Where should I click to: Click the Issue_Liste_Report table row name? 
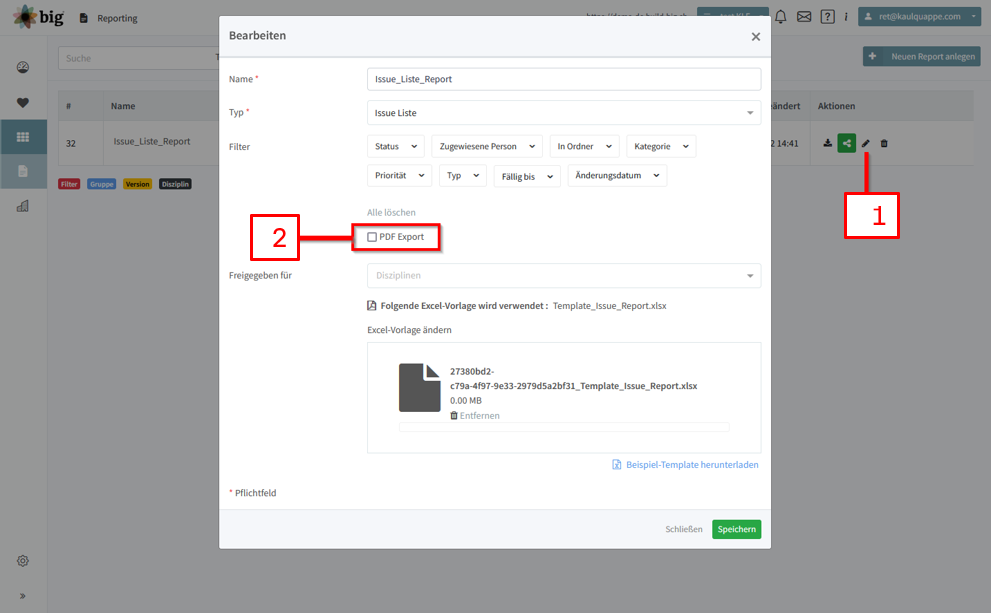tap(152, 142)
